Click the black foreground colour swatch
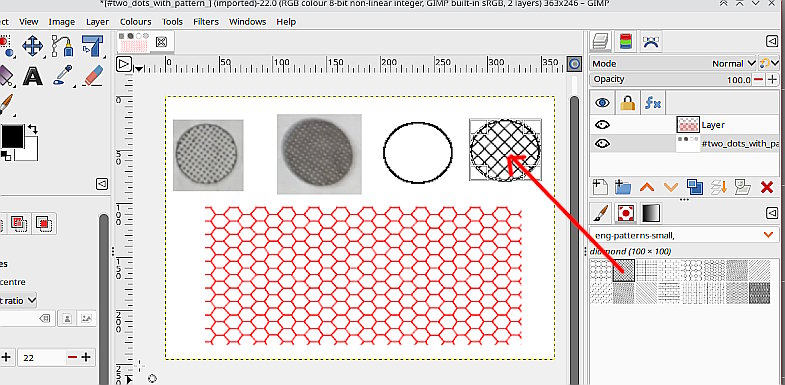The height and width of the screenshot is (385, 785). click(x=12, y=137)
